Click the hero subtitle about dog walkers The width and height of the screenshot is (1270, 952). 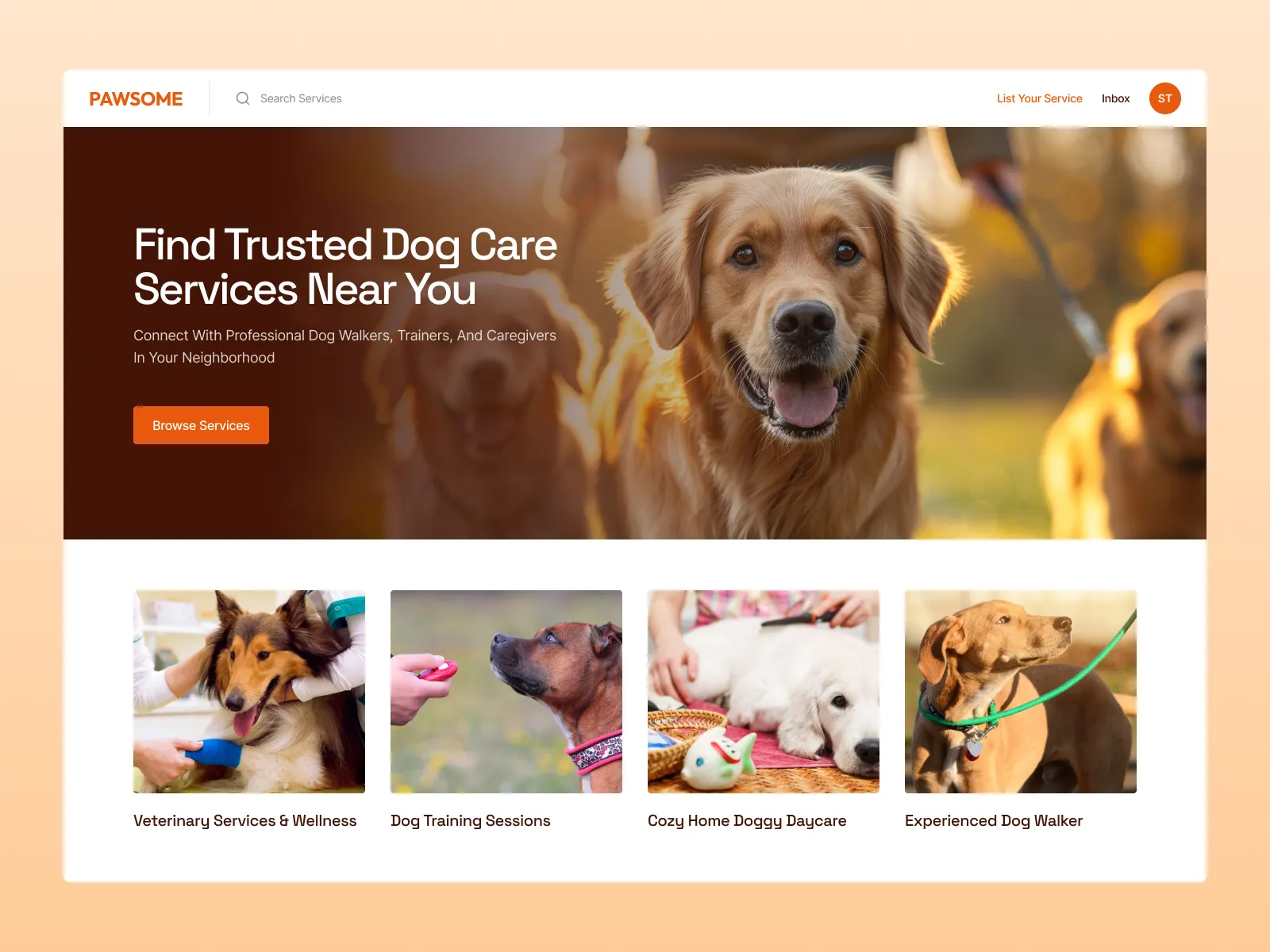coord(344,347)
